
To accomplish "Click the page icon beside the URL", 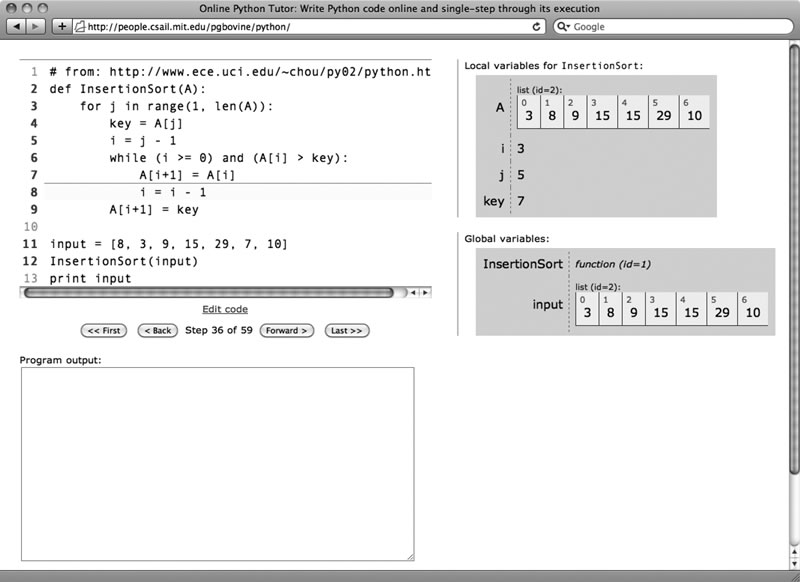I will click(x=80, y=27).
